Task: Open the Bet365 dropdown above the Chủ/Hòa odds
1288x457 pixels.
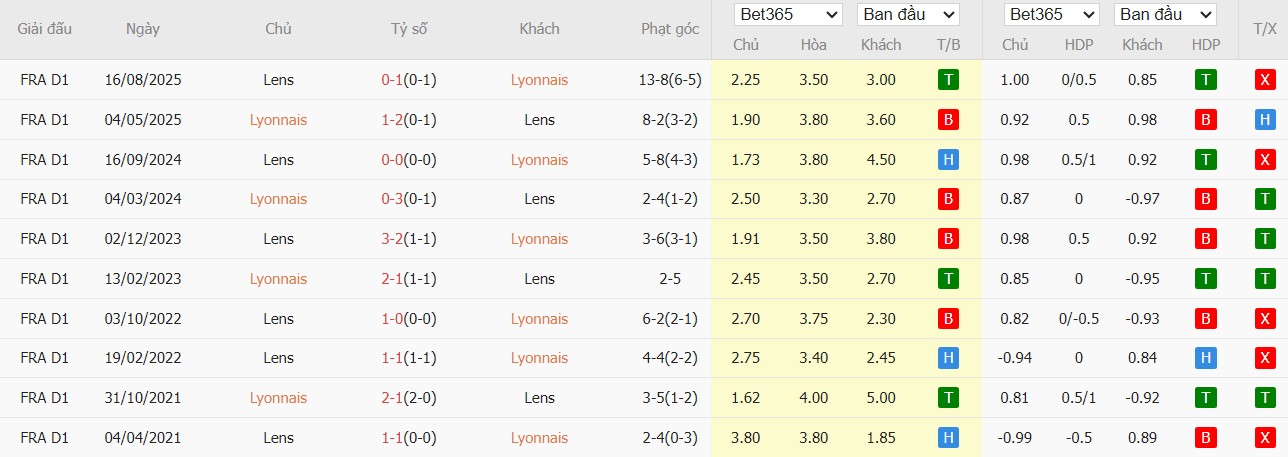Action: [788, 15]
